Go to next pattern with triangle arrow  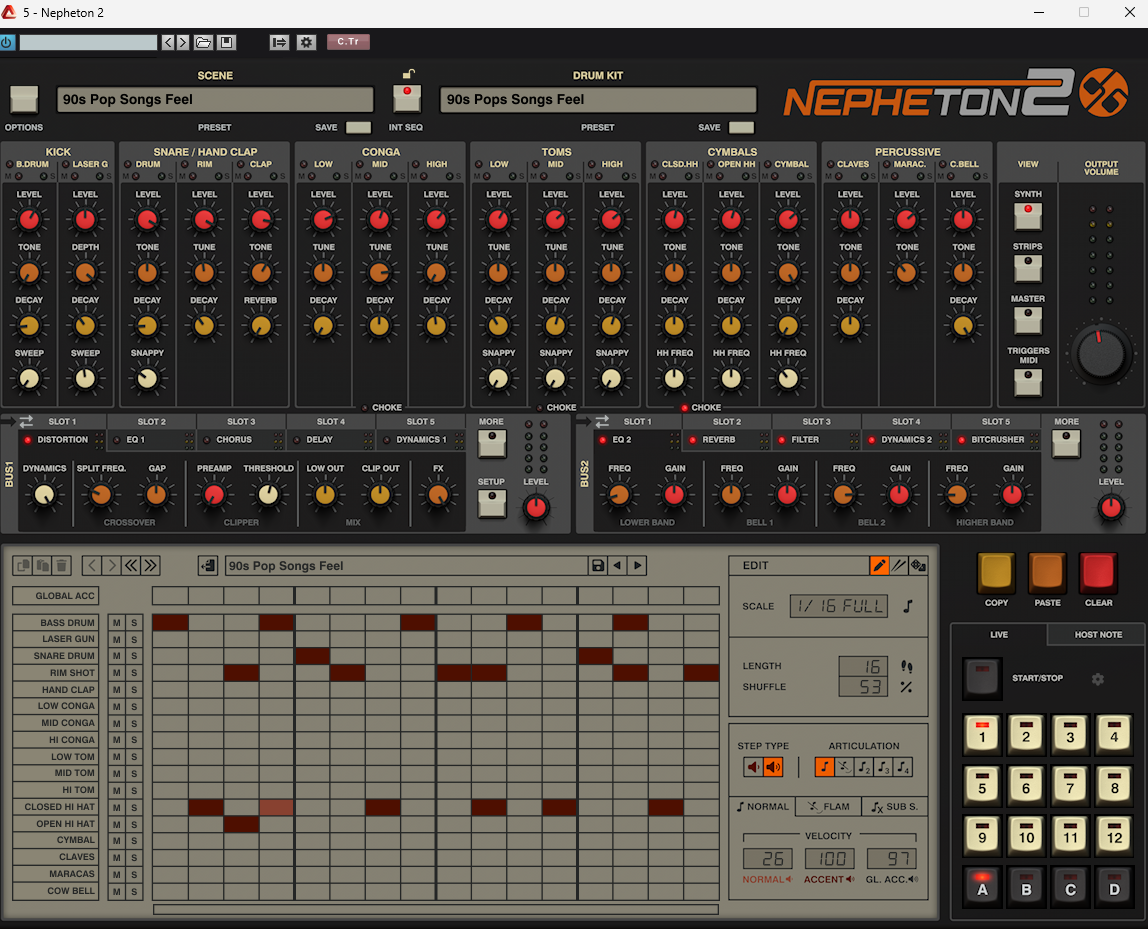click(x=637, y=565)
